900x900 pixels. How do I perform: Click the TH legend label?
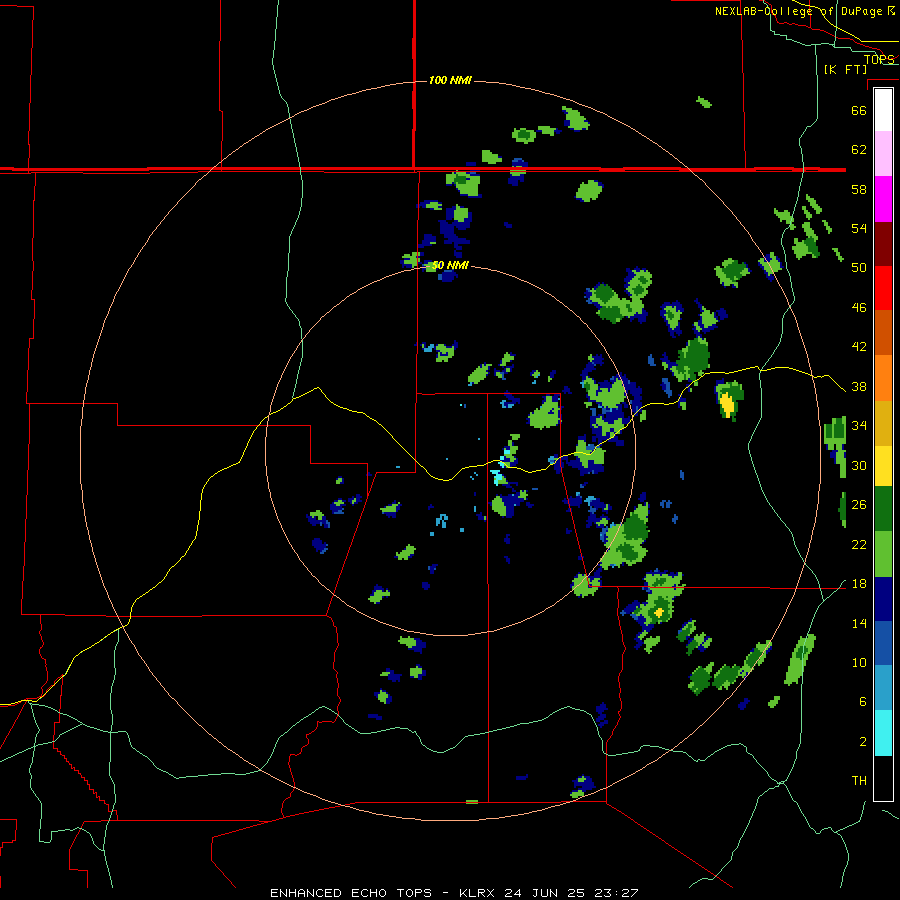[859, 781]
